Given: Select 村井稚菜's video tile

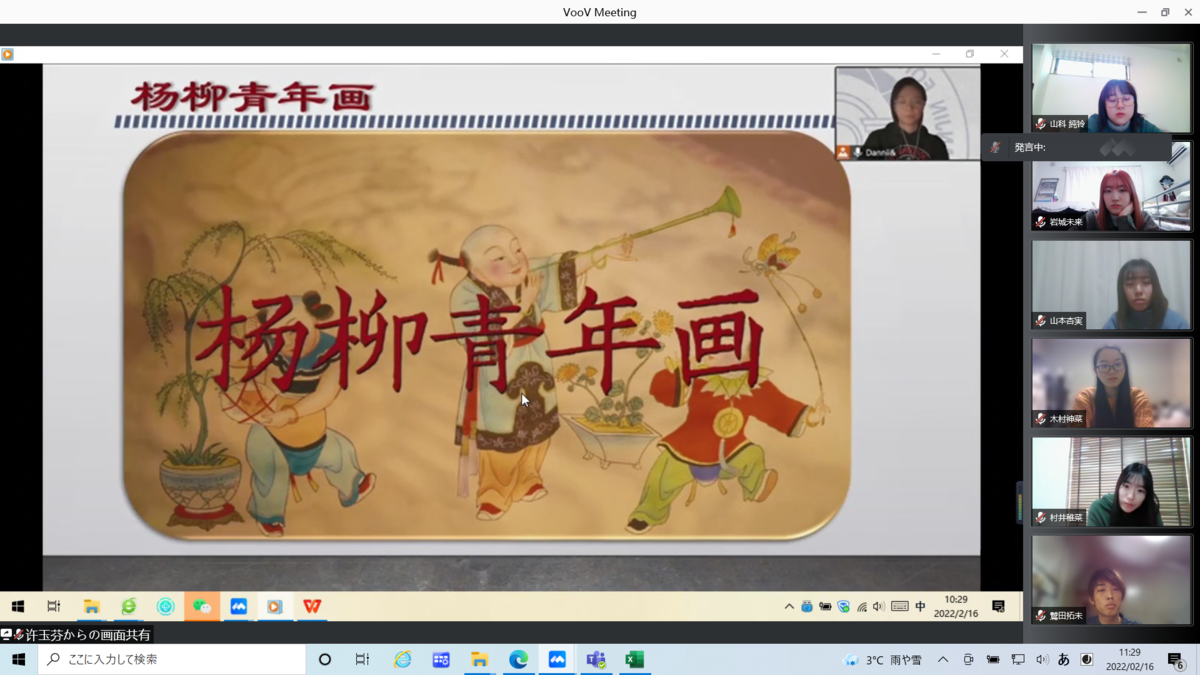Looking at the screenshot, I should (1111, 482).
